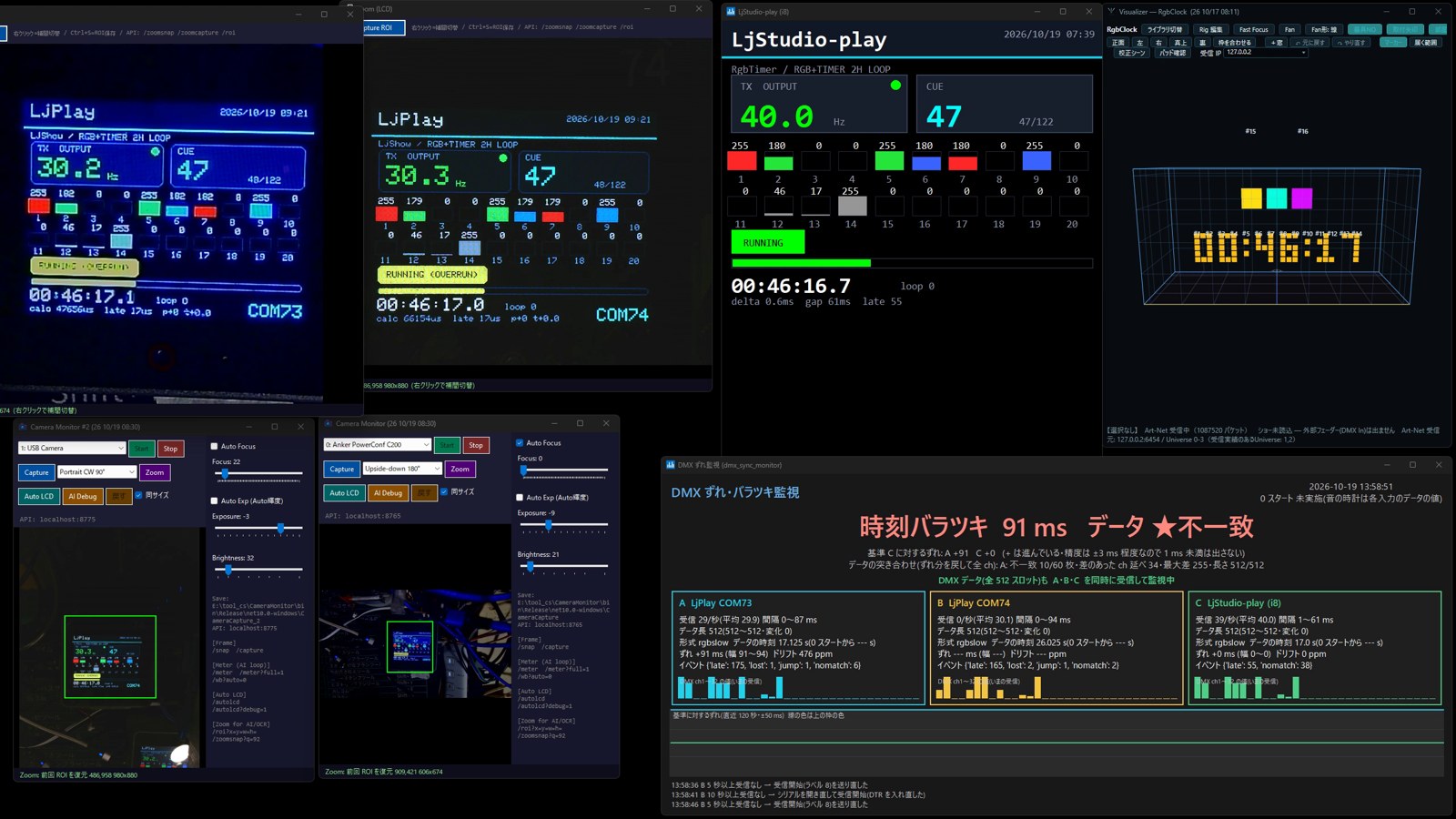Image resolution: width=1456 pixels, height=819 pixels.
Task: Click the パッチ確認 button
Action: coord(1172,53)
